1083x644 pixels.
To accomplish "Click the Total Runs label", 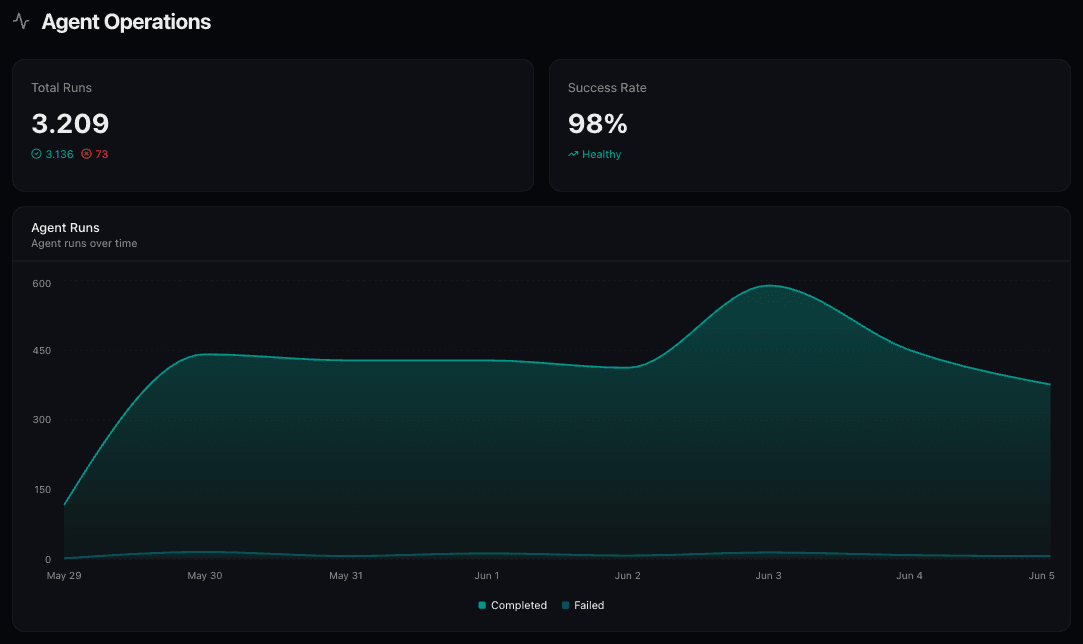I will (x=61, y=88).
